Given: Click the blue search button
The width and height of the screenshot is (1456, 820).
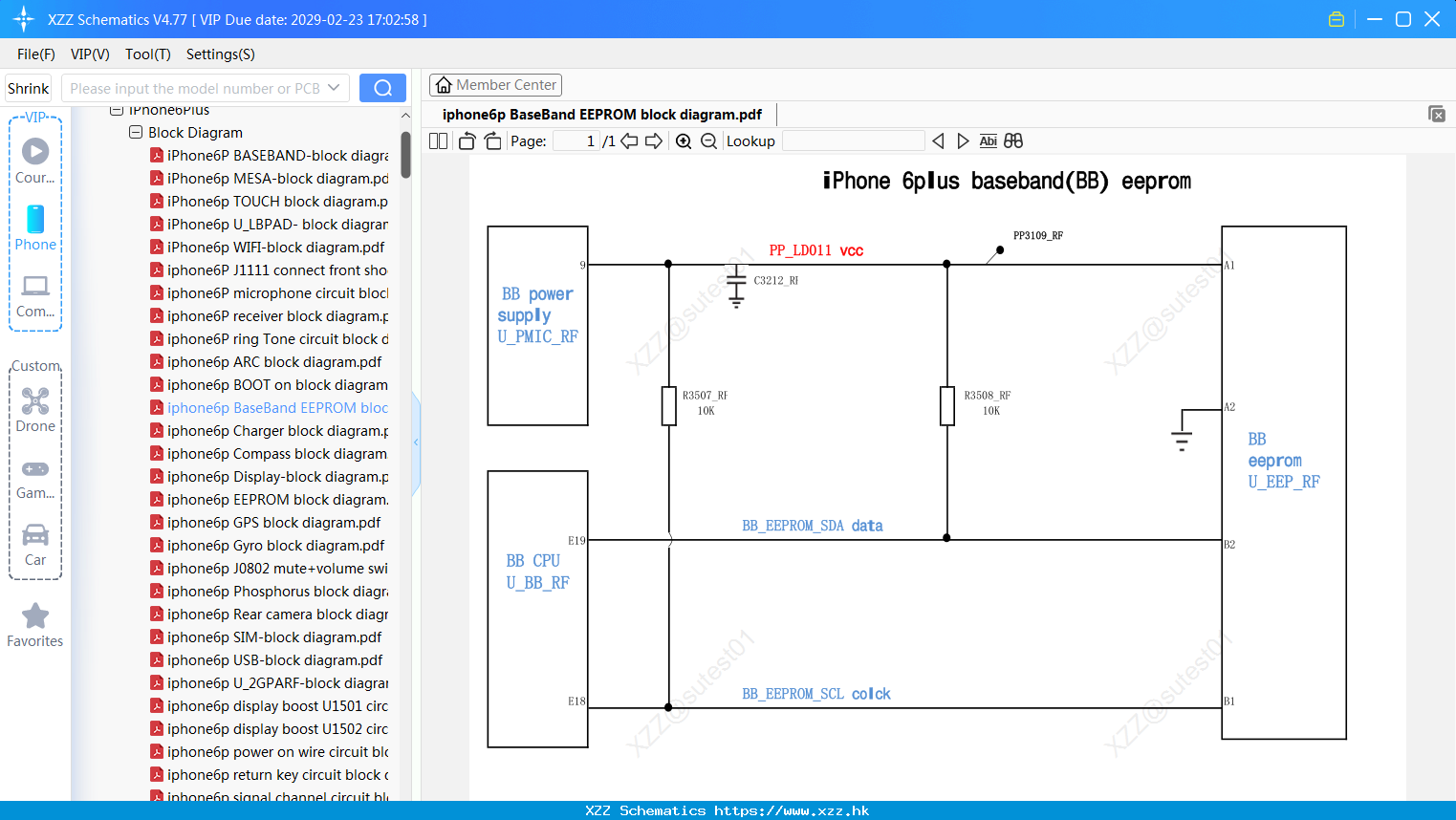Looking at the screenshot, I should 382,88.
